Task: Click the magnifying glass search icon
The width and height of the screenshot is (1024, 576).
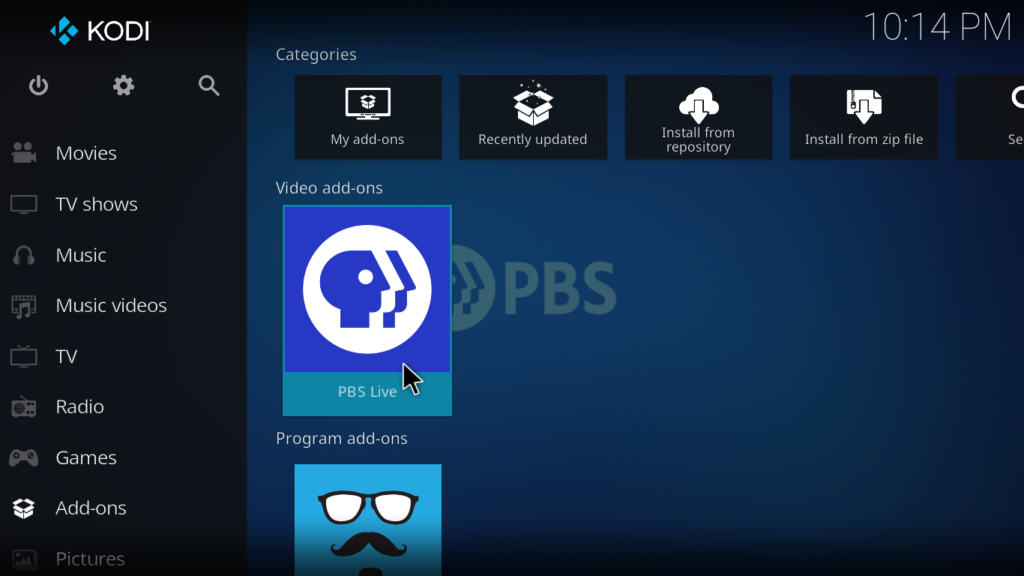Action: tap(209, 86)
